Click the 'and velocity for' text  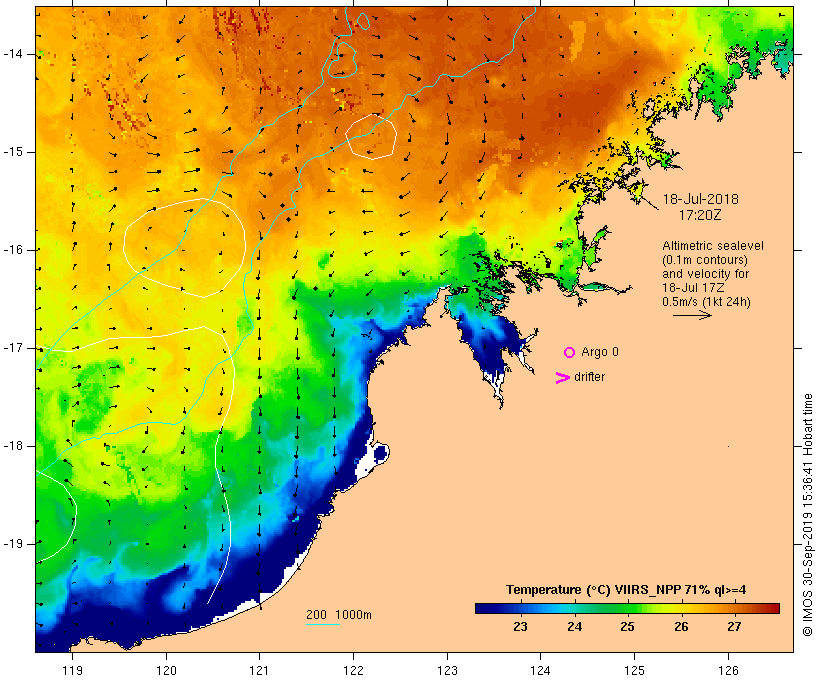coord(705,274)
